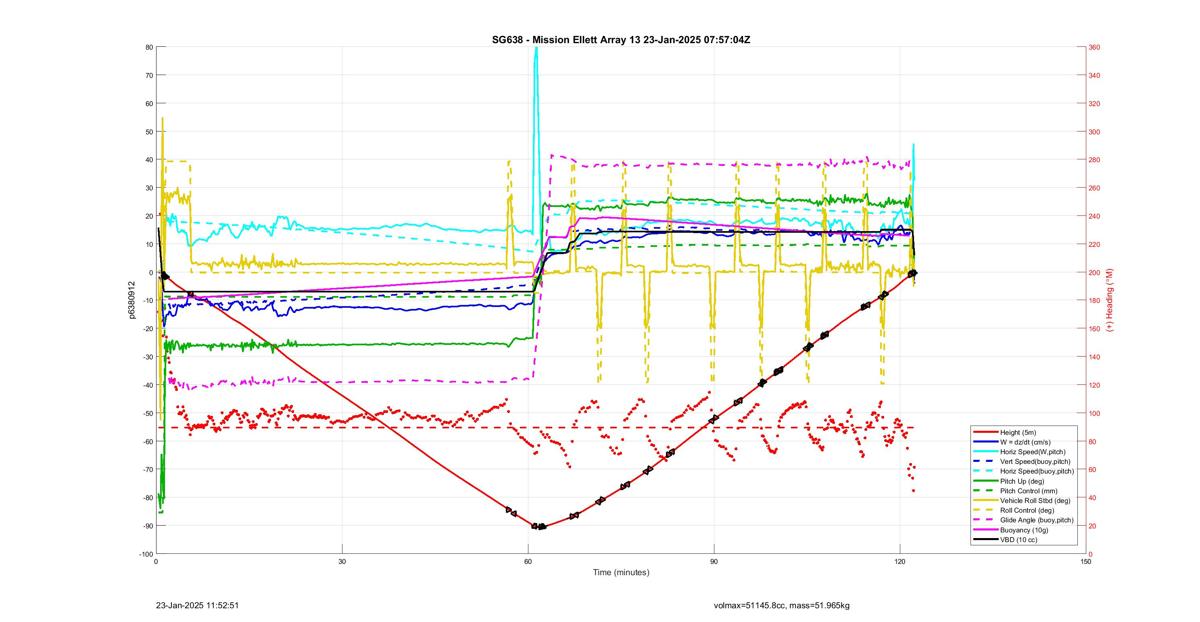This screenshot has height=622, width=1200.
Task: Click the 'p6380912' left axis label
Action: coord(131,300)
